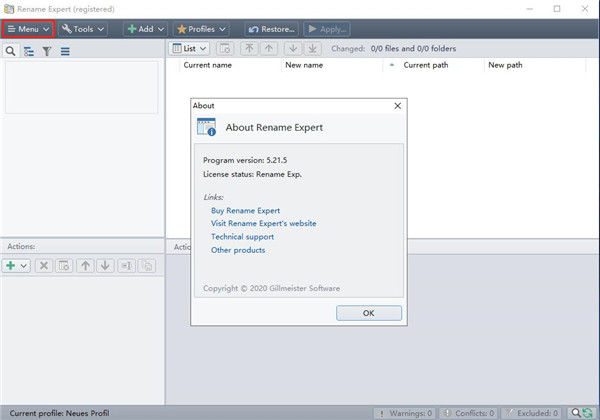
Task: Maximize the Rename Expert window
Action: (x=557, y=9)
